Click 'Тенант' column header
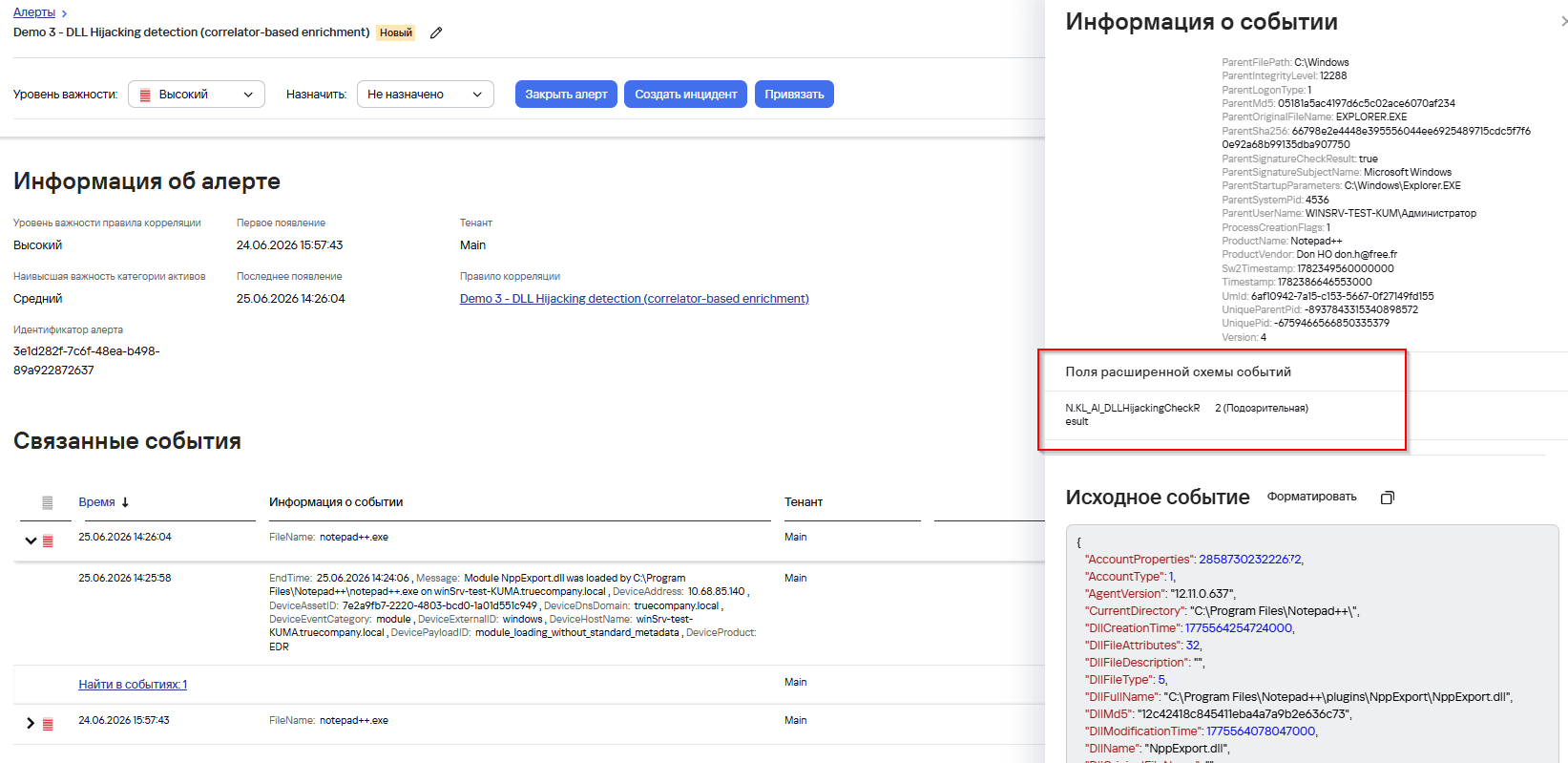The width and height of the screenshot is (1568, 763). [804, 502]
